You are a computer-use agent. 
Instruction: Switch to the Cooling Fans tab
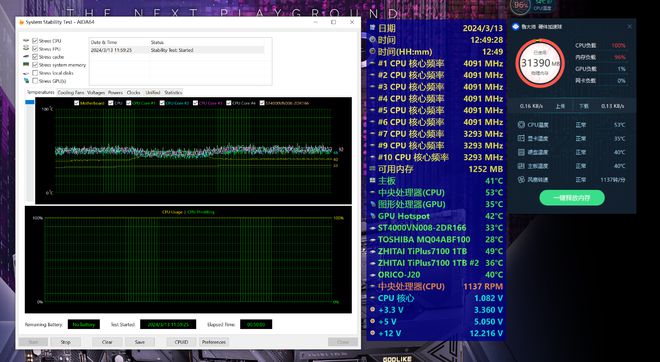pos(71,93)
